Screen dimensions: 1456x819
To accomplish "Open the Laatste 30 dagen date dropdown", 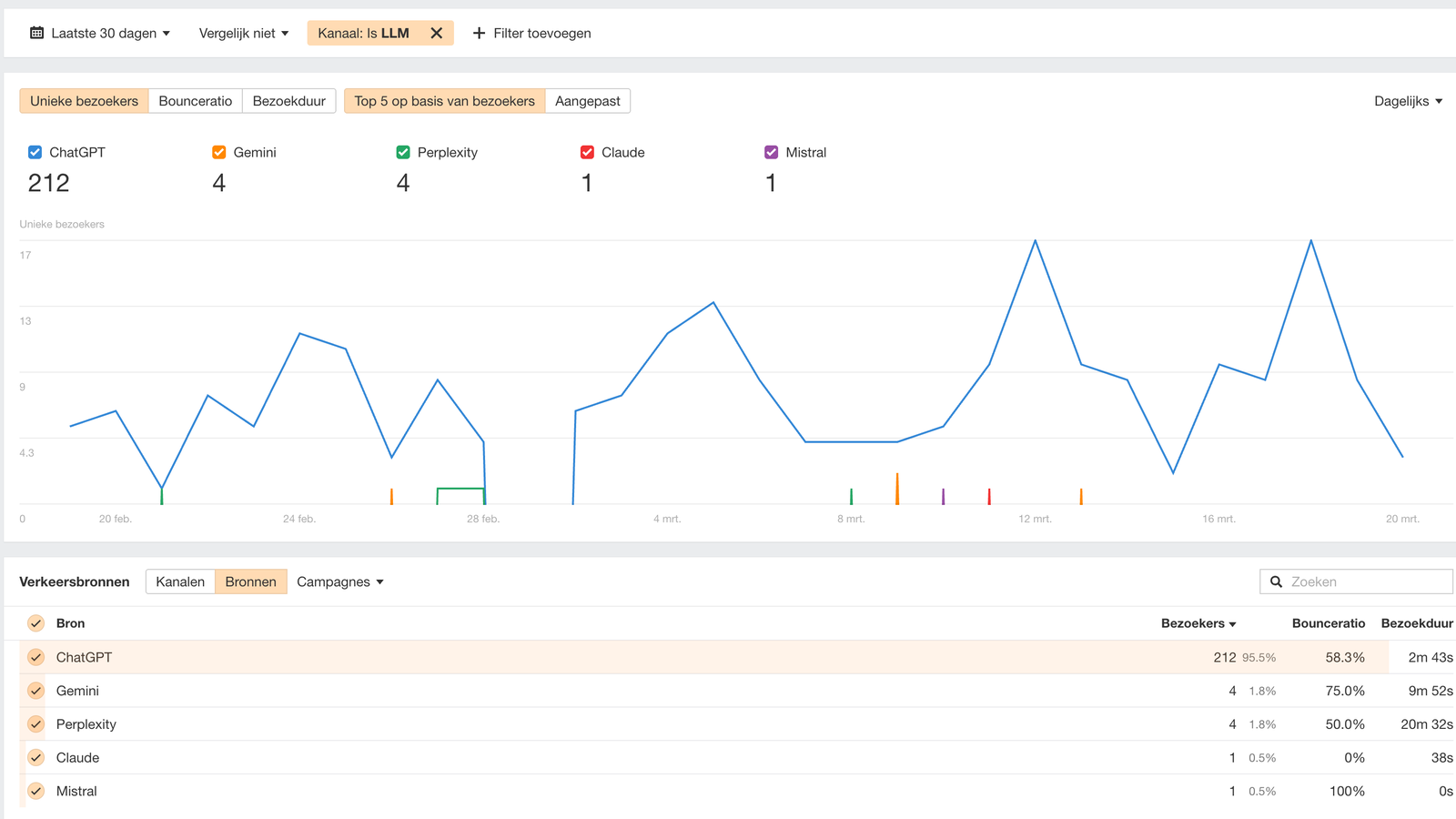I will coord(100,33).
